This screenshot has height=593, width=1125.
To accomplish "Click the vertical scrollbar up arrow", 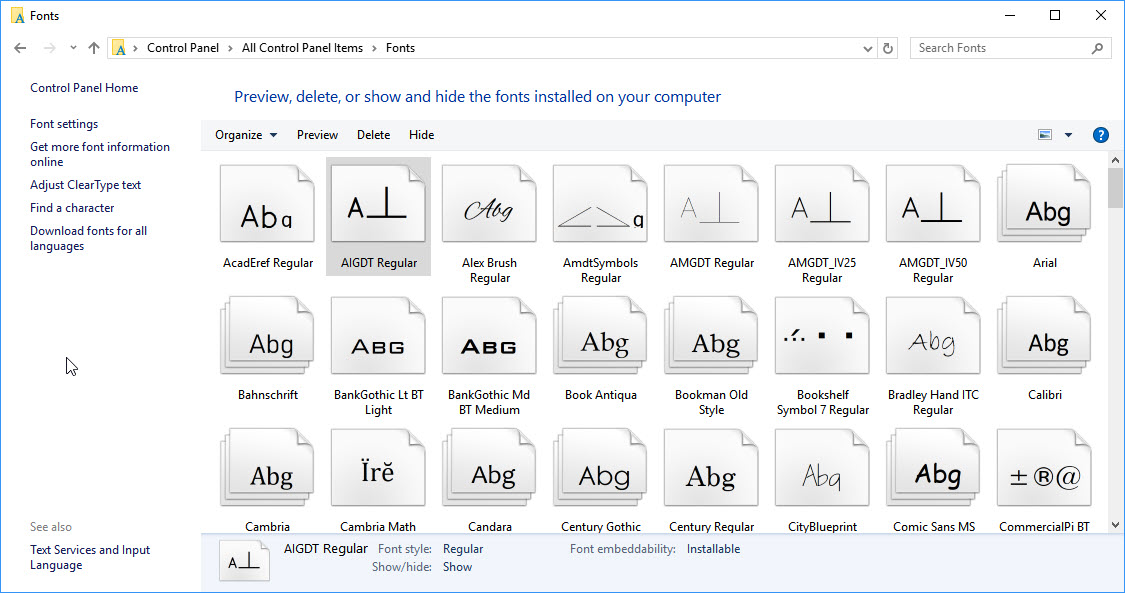I will click(x=1115, y=160).
